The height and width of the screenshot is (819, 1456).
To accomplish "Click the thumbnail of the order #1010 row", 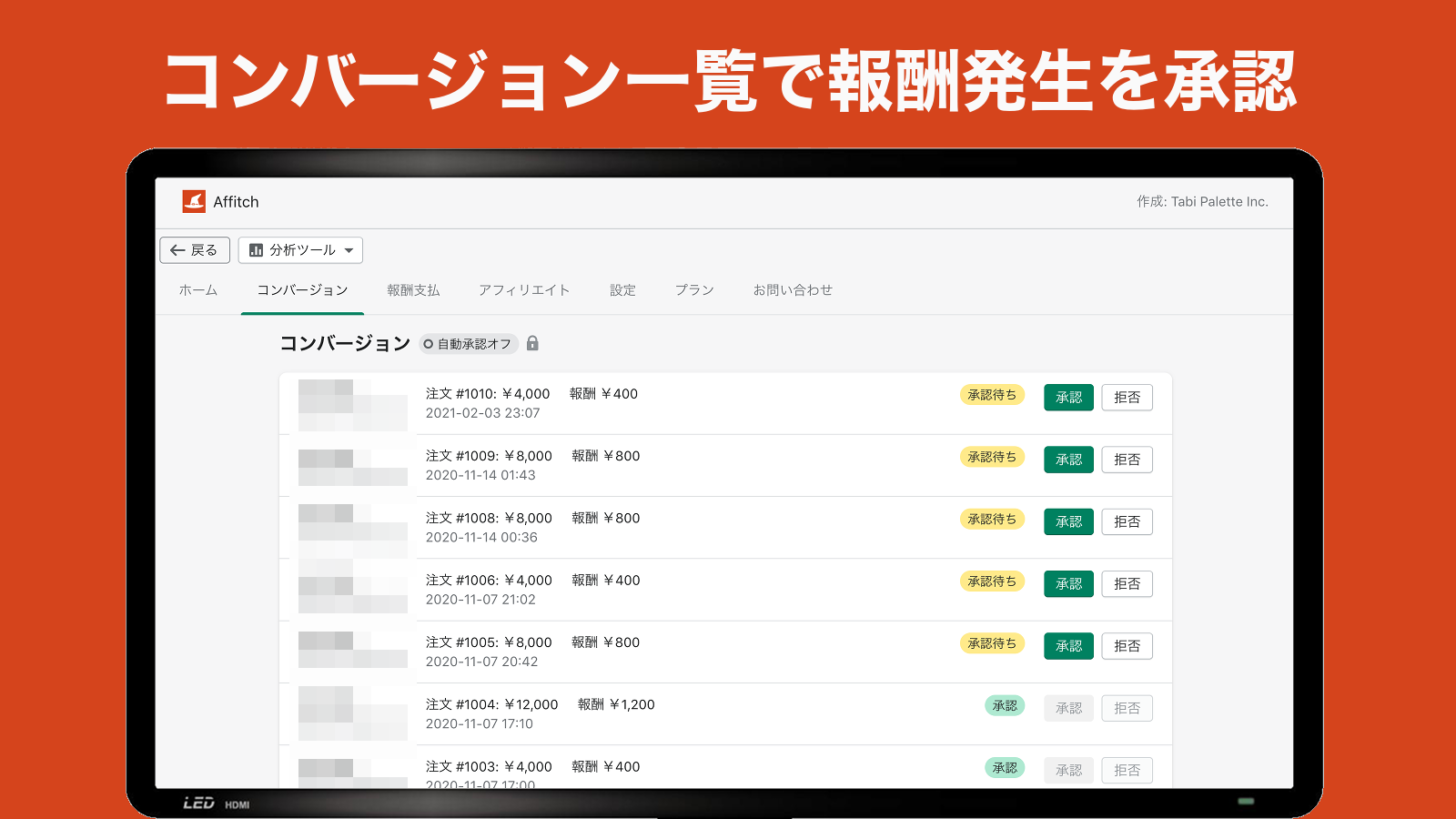I will pos(351,403).
